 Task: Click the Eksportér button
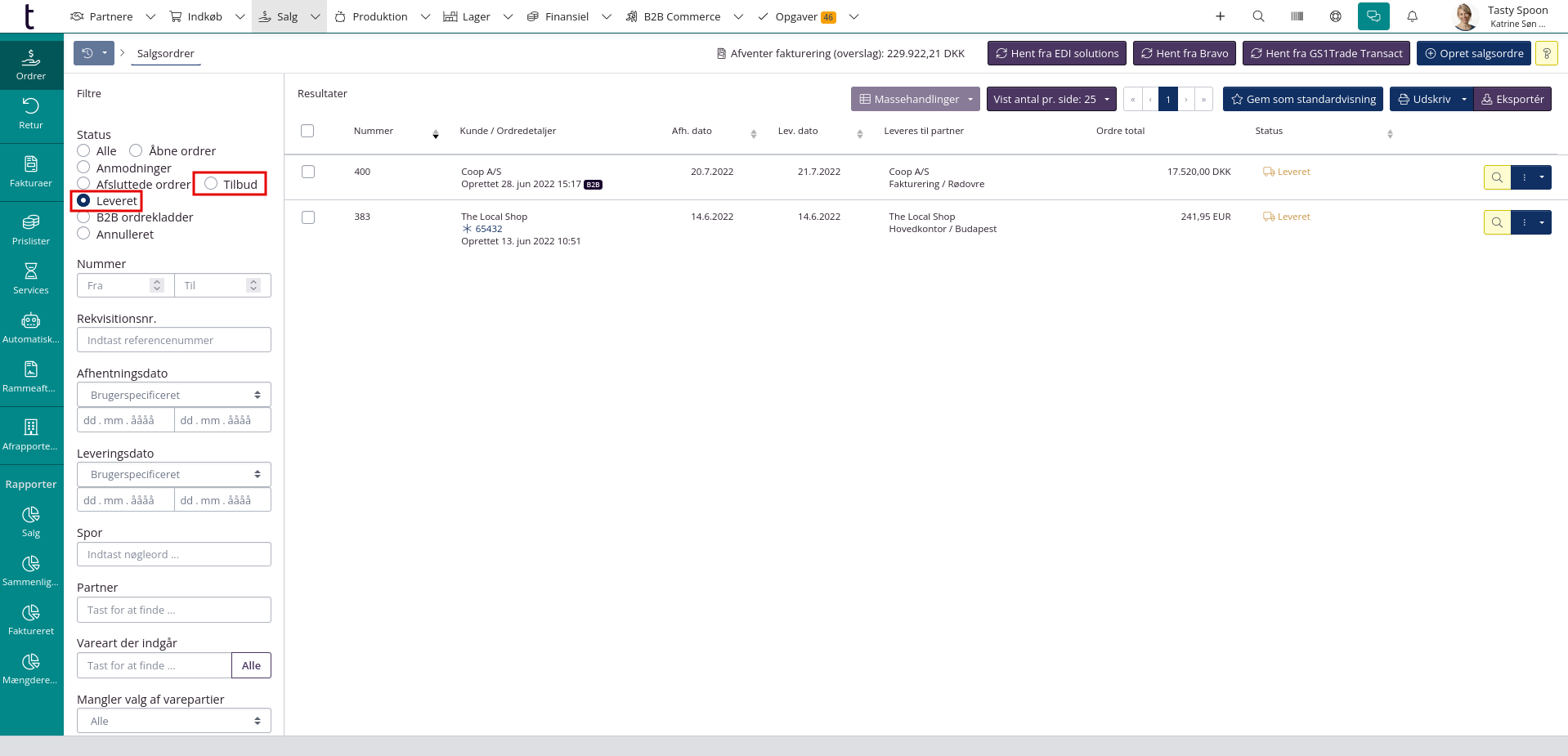coord(1512,99)
